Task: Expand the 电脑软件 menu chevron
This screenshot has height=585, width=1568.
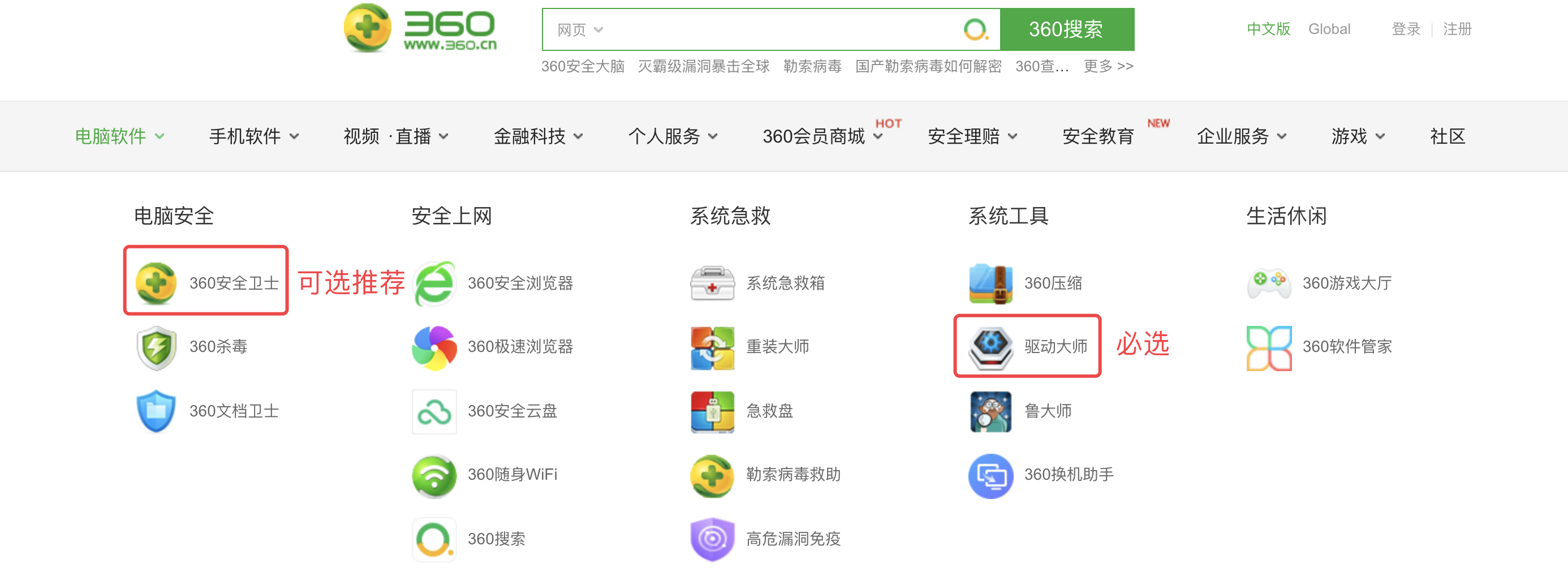Action: (160, 136)
